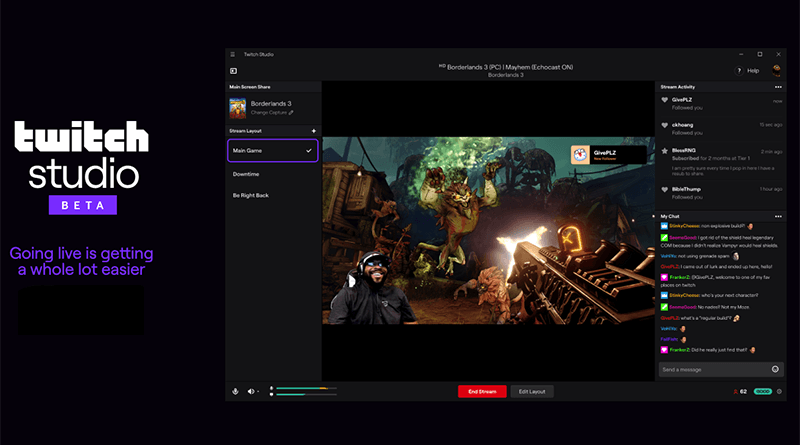Open the hamburger menu in Twitch Studio
800x445 pixels.
[x=233, y=55]
